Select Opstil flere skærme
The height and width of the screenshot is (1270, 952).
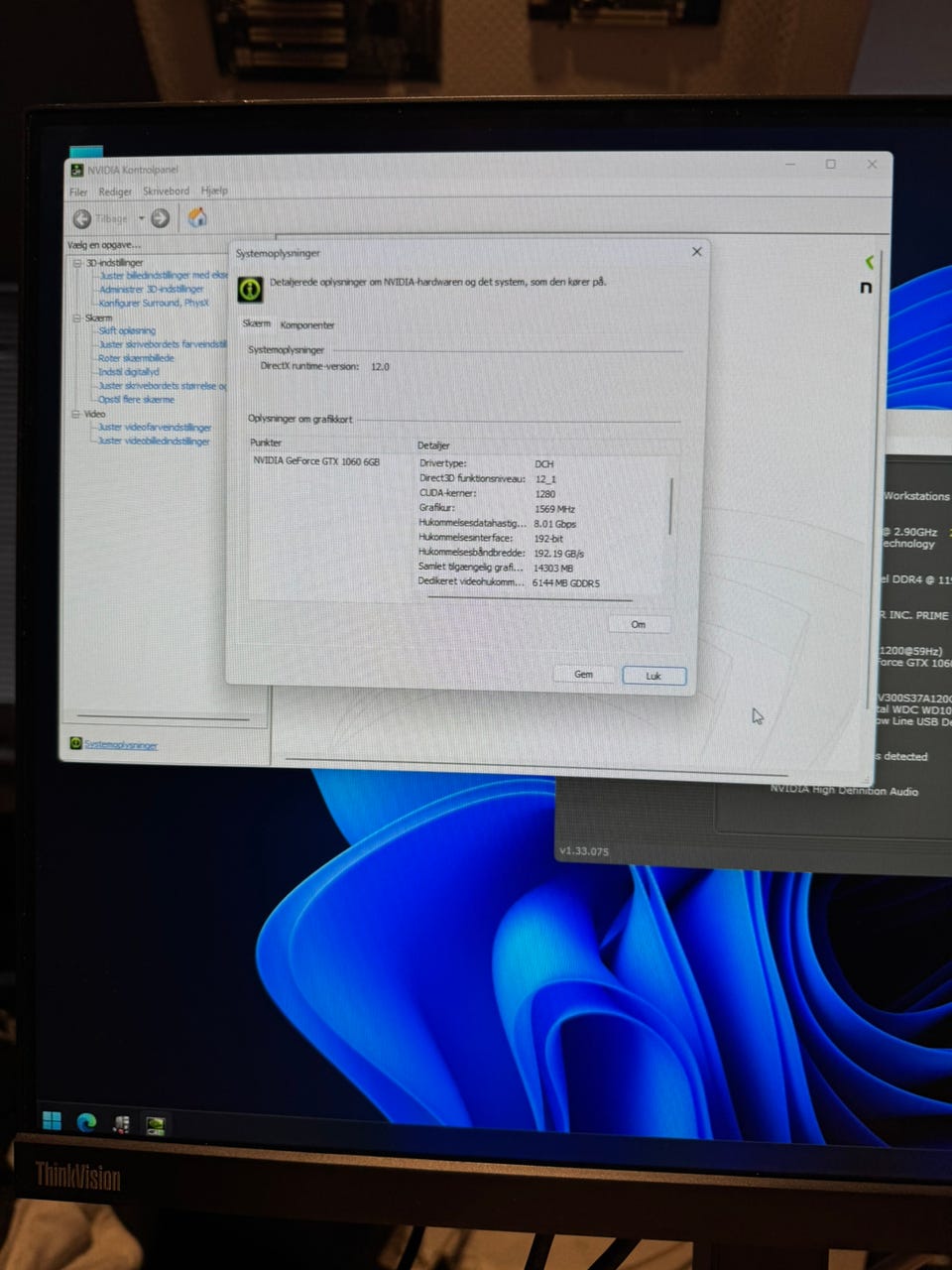coord(136,400)
